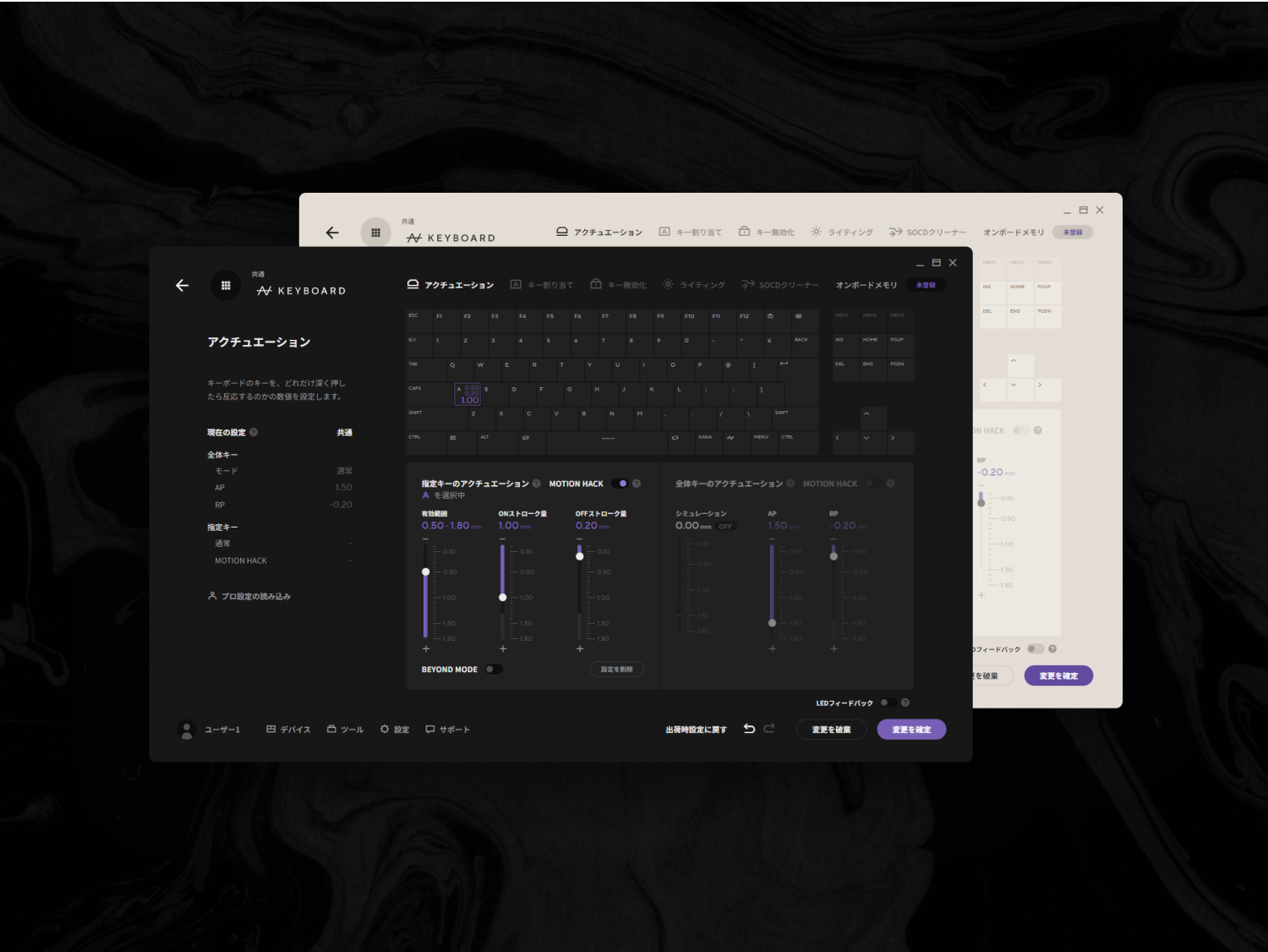This screenshot has height=952, width=1268.
Task: Toggle MOTION HACK in the light window
Action: tap(1020, 430)
